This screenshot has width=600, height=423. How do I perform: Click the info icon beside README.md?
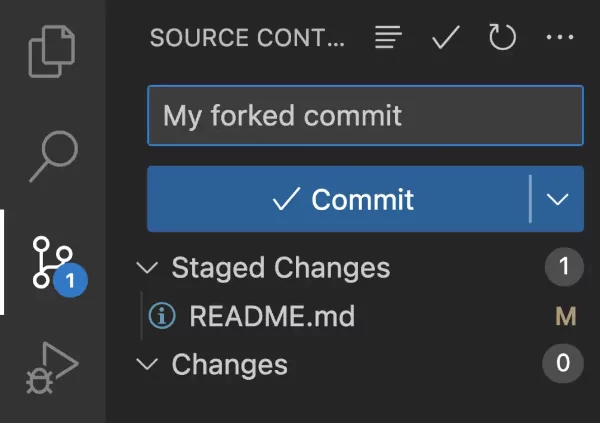[161, 317]
